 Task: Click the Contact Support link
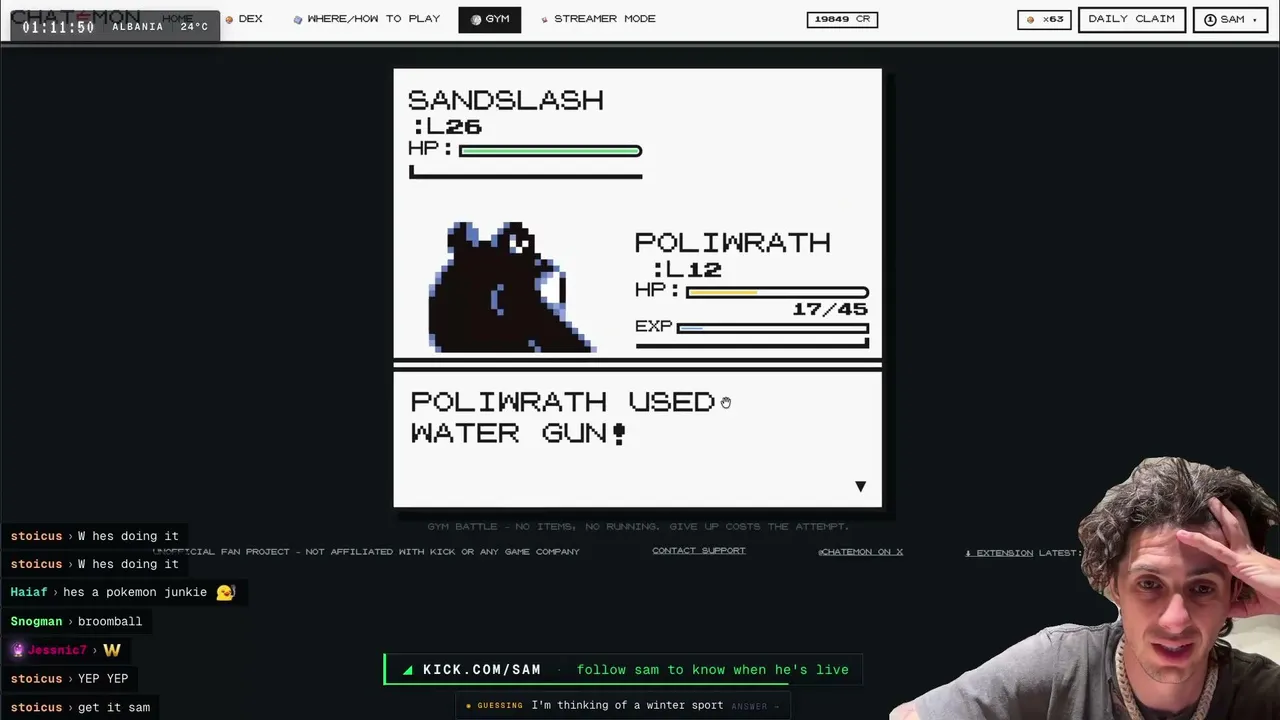point(699,551)
